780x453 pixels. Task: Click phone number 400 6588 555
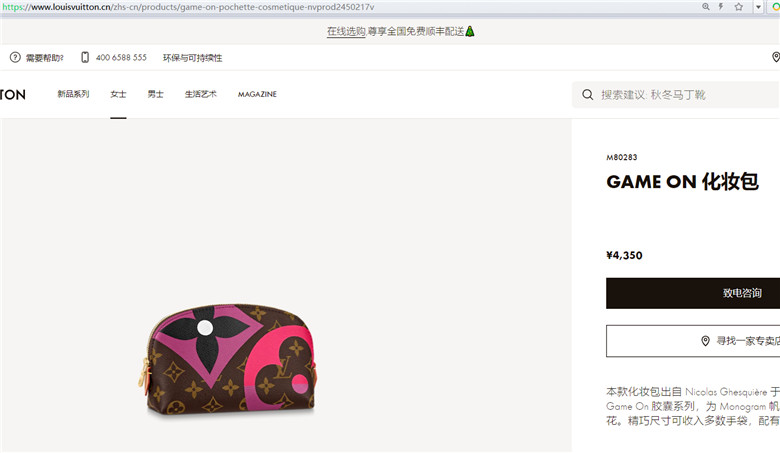121,58
